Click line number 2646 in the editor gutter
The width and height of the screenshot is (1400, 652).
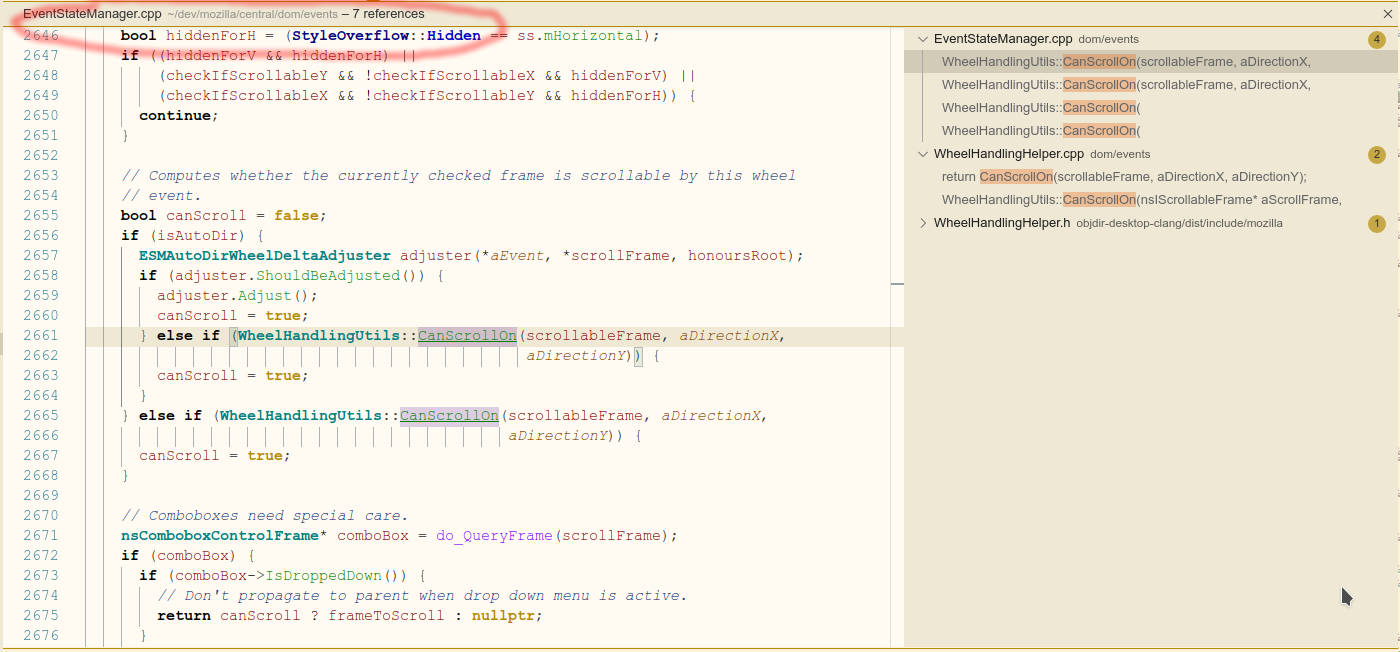[x=41, y=35]
